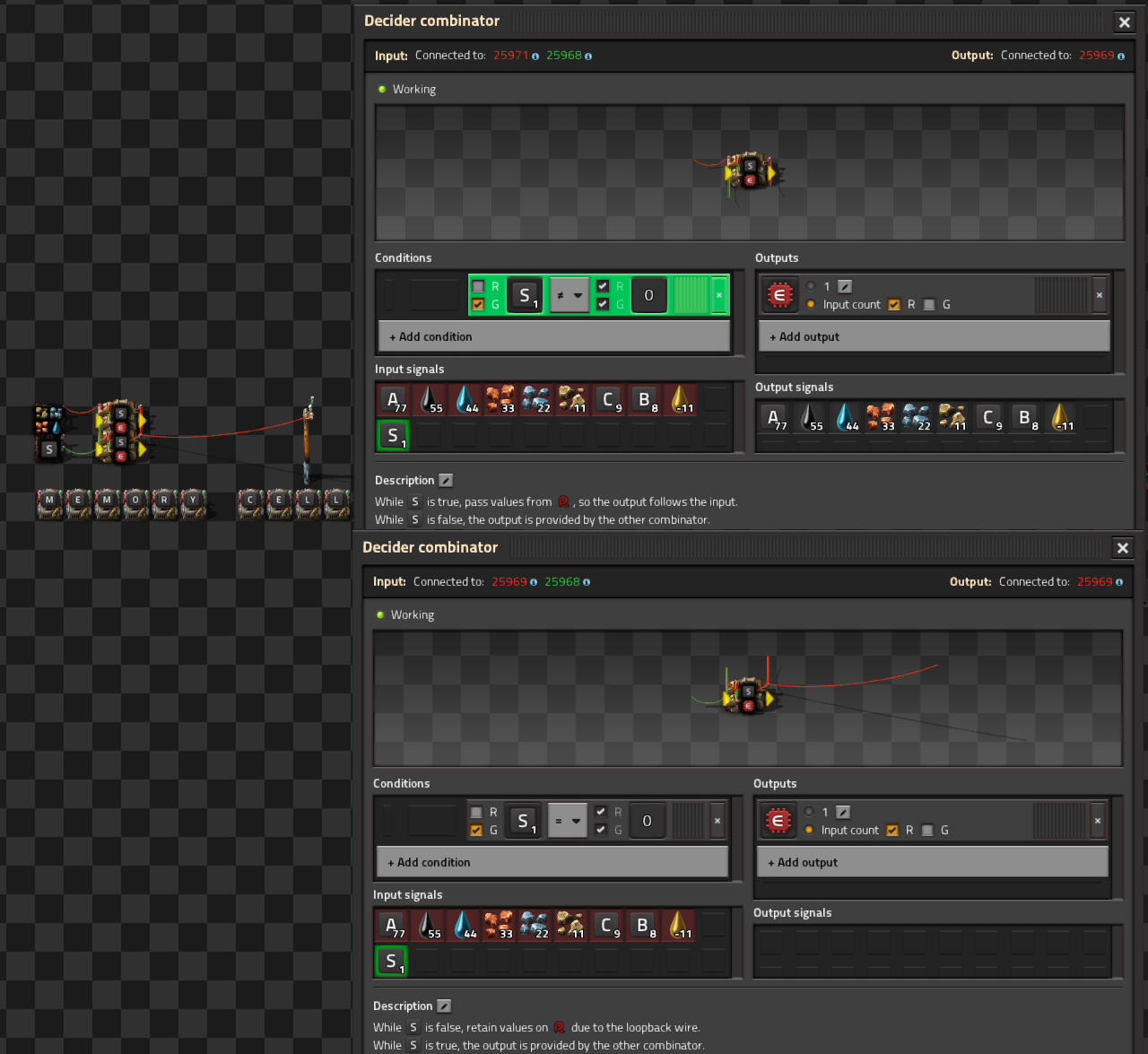Click signal C 9 in top window output signals
Image resolution: width=1148 pixels, height=1054 pixels.
[x=989, y=417]
